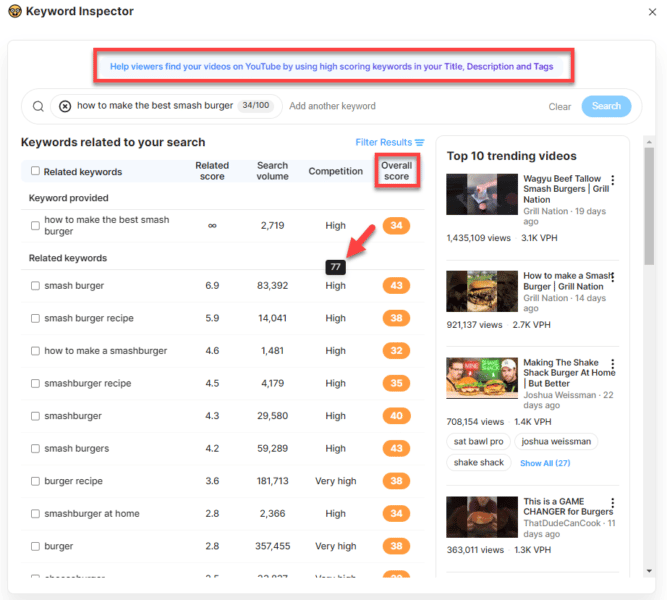The height and width of the screenshot is (600, 667).
Task: Click the vertical scrollbar thumb
Action: (649, 206)
